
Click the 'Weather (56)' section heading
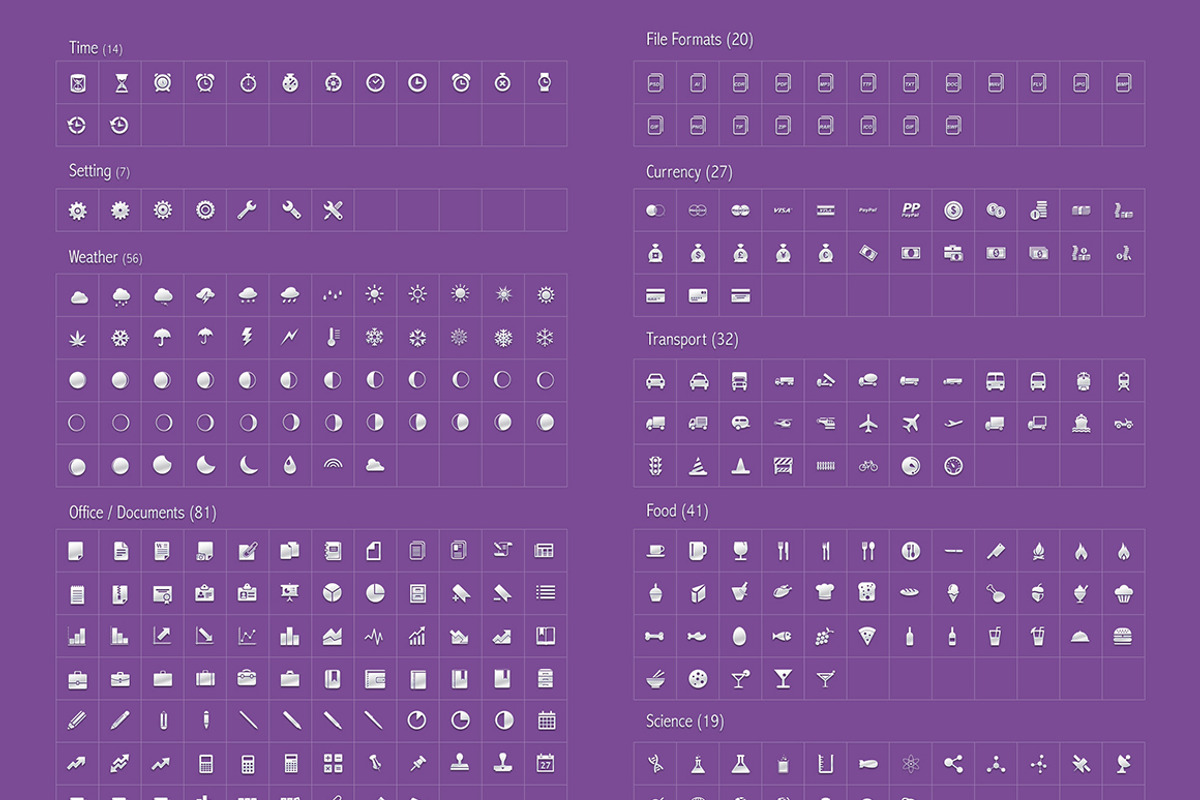(105, 257)
